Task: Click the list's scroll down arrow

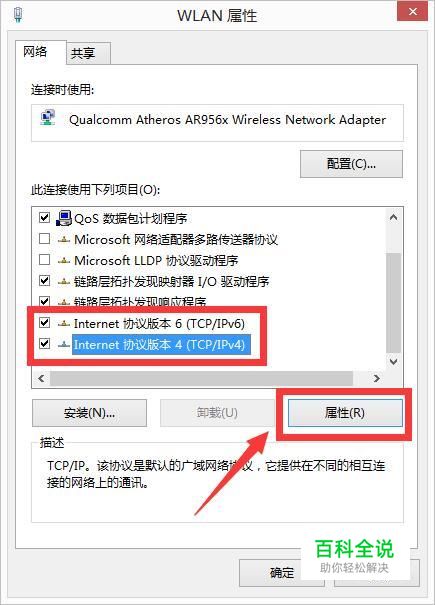Action: [393, 362]
